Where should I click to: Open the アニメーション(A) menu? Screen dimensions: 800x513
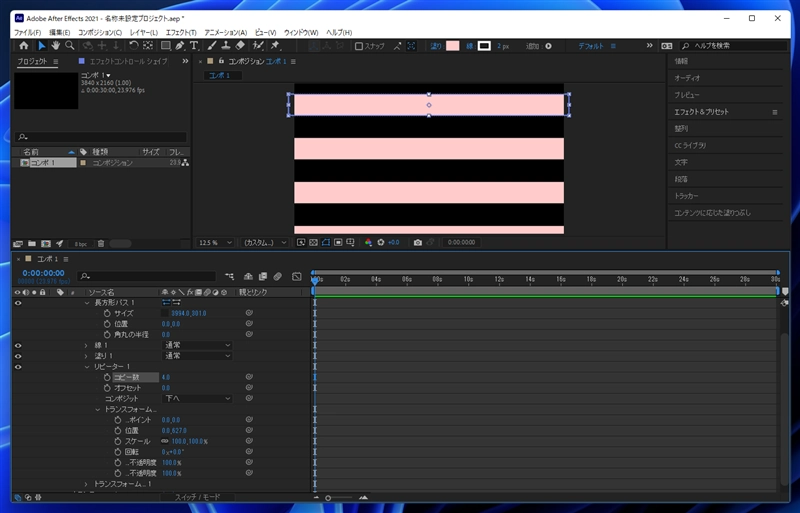click(225, 32)
